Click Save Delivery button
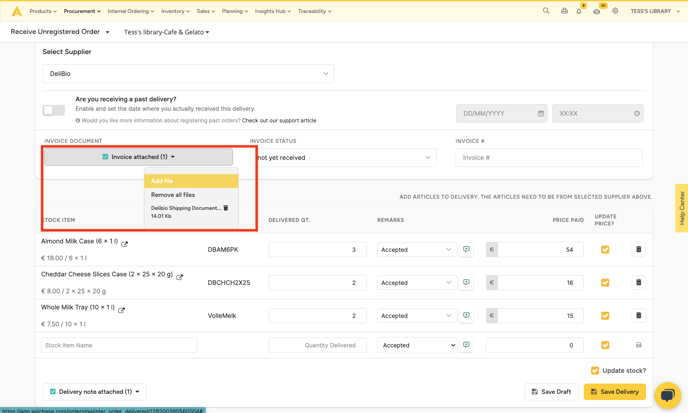Screen dimensions: 688x413 614,391
